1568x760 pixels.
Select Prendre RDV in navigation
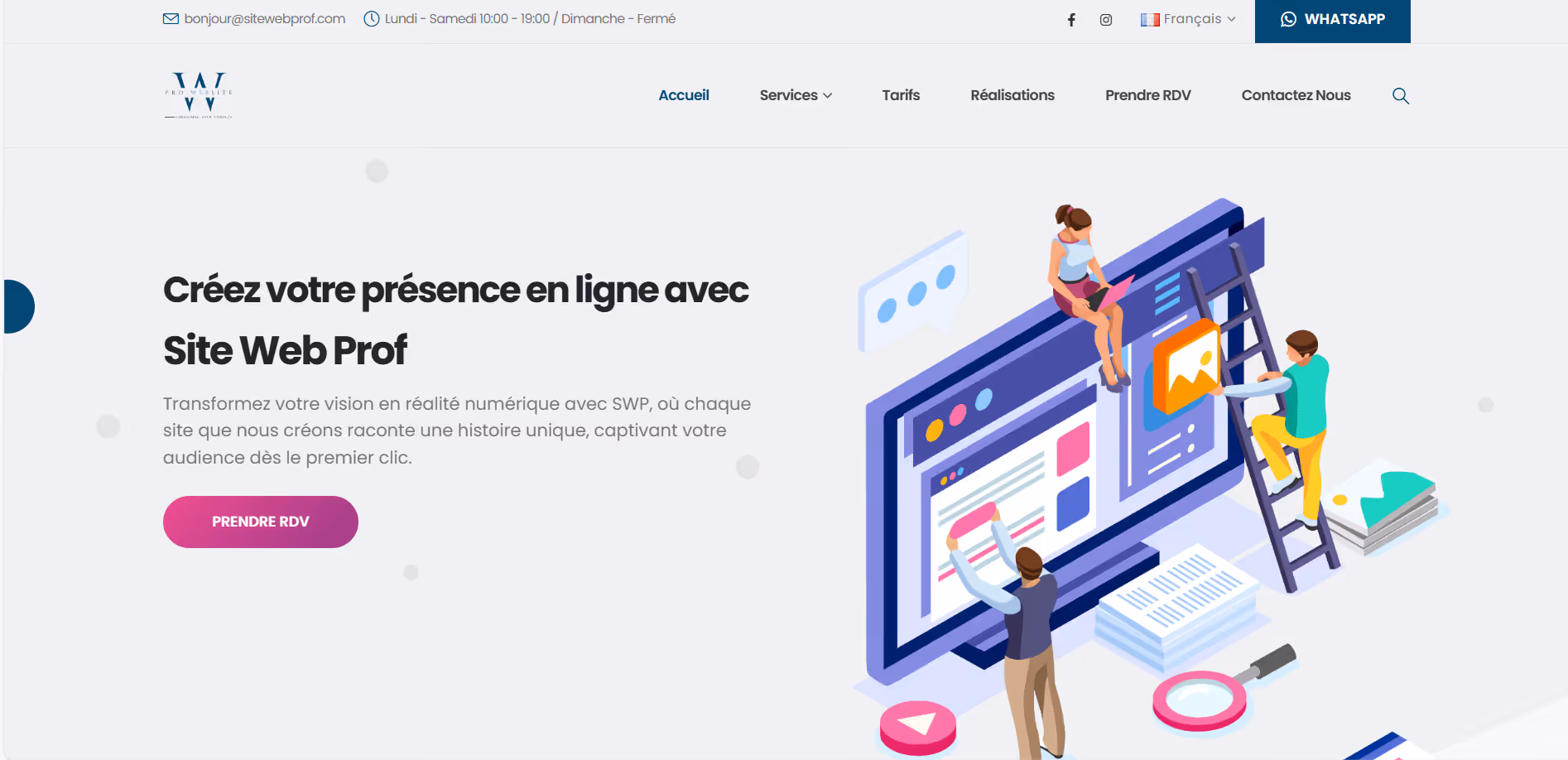(1148, 95)
